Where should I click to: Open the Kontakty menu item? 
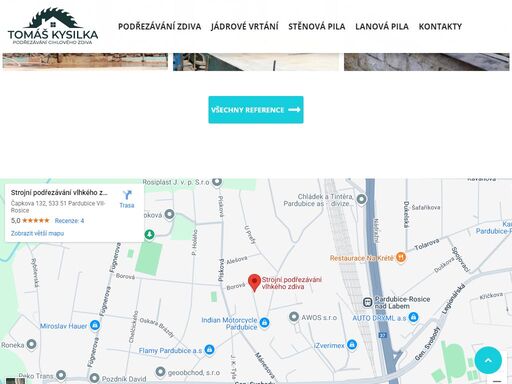[x=440, y=26]
